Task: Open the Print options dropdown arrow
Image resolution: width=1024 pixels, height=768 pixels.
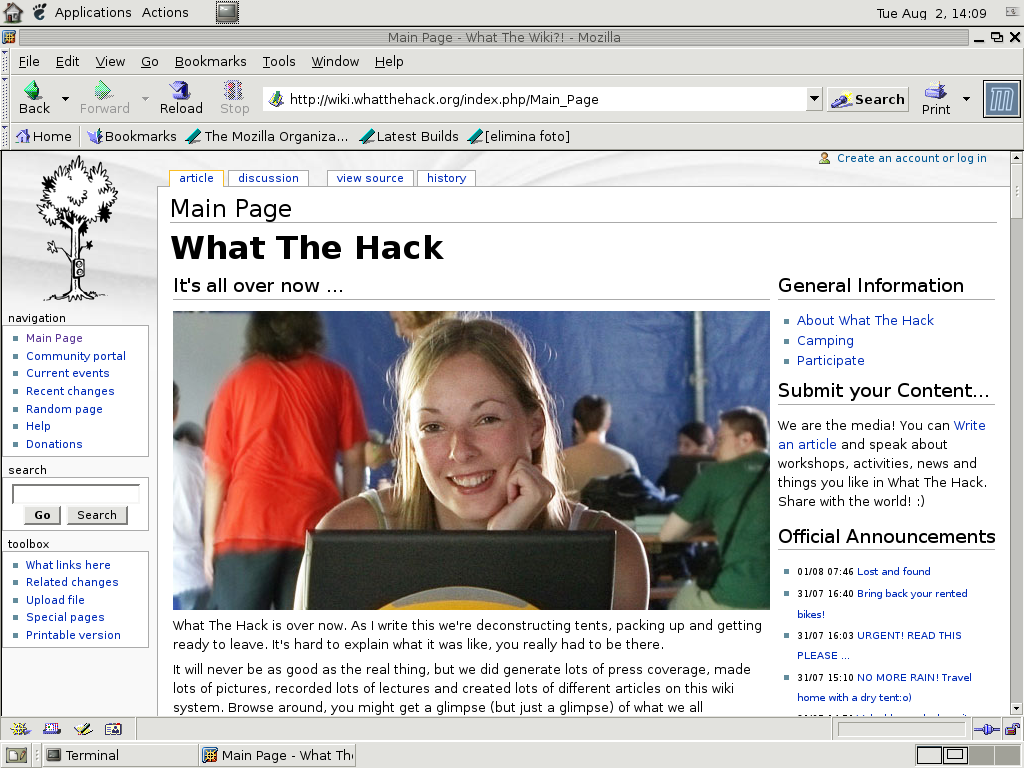Action: (967, 99)
